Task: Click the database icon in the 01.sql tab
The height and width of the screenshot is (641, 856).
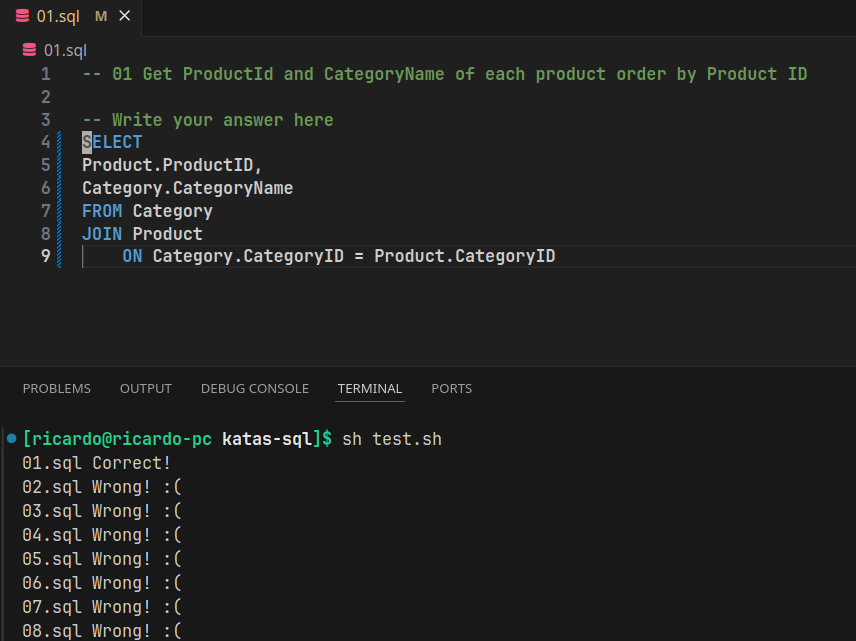Action: tap(22, 17)
